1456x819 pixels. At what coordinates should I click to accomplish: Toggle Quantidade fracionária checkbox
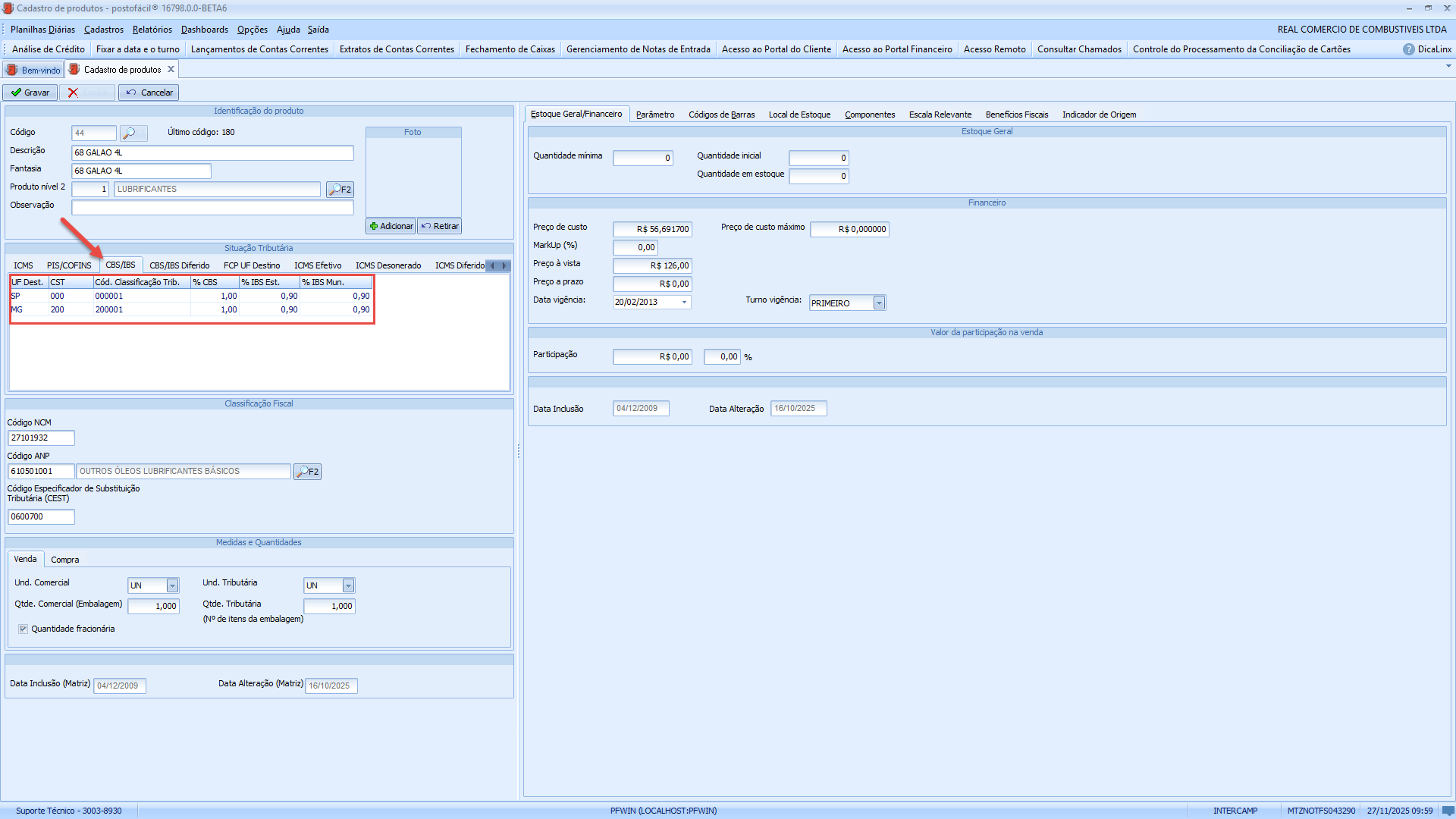pyautogui.click(x=23, y=629)
